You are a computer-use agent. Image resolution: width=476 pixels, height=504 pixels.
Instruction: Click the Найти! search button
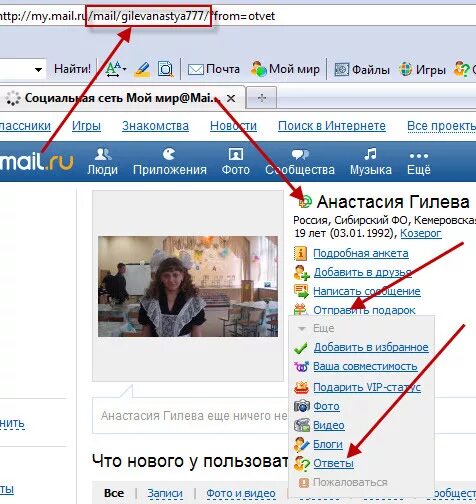[72, 69]
